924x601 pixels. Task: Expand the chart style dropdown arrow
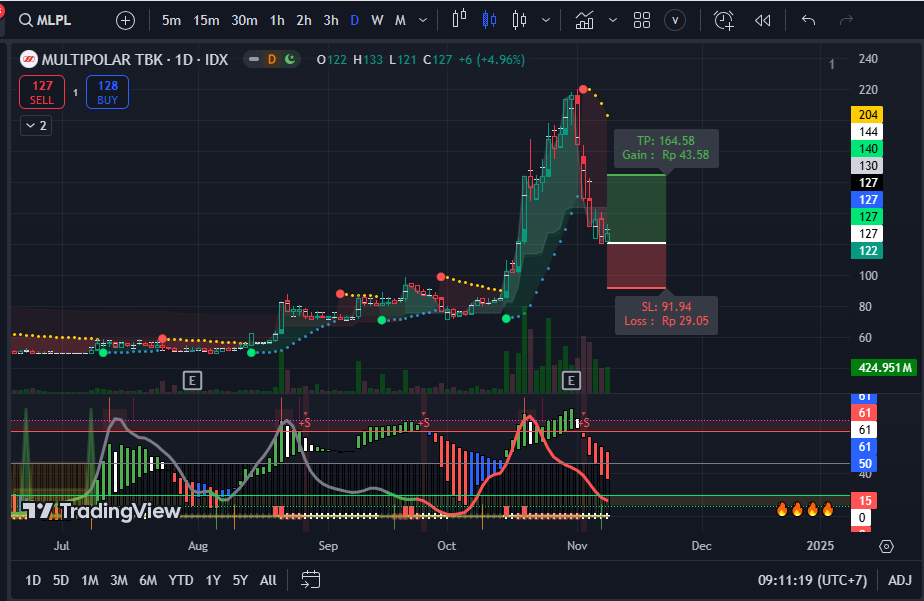(x=546, y=21)
